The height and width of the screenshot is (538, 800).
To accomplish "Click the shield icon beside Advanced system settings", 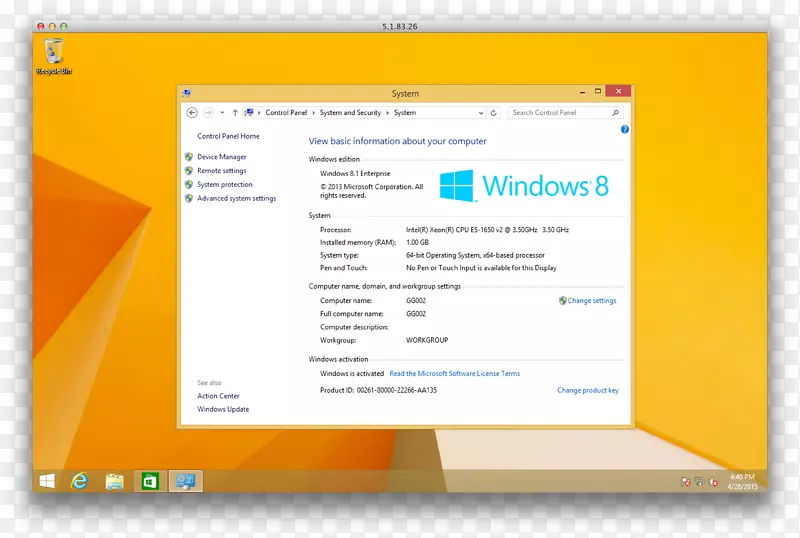I will [x=189, y=198].
